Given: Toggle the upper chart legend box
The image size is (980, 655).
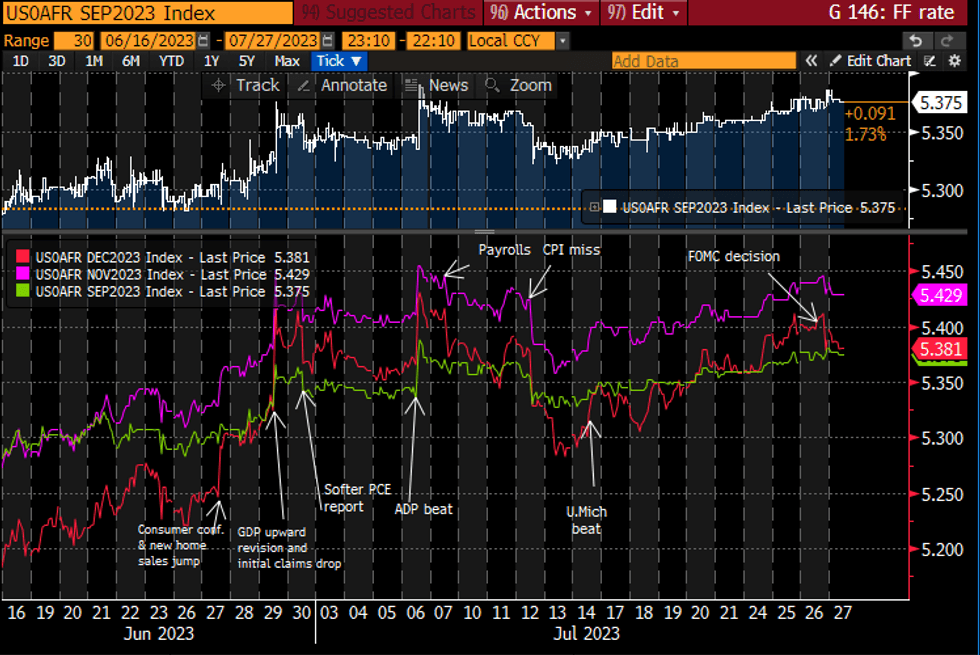Looking at the screenshot, I should click(x=594, y=207).
